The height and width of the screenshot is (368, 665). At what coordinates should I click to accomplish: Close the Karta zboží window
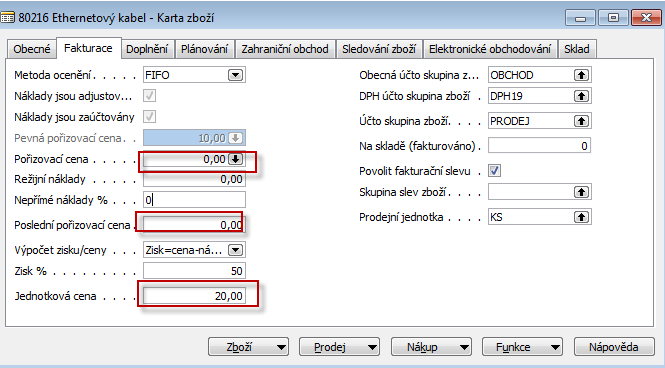pos(646,18)
